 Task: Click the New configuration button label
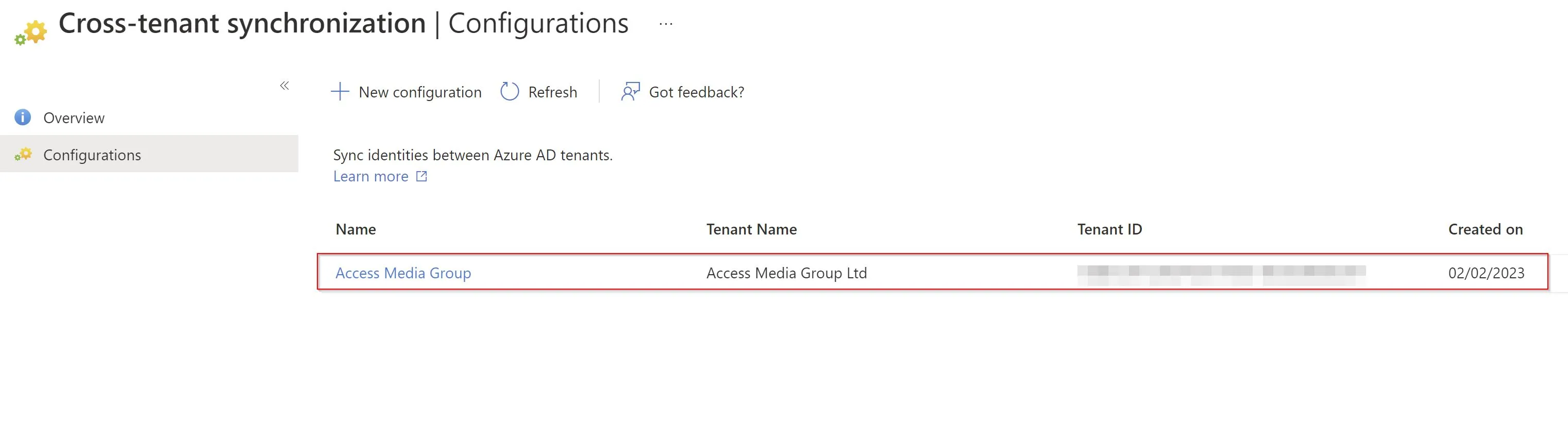click(420, 92)
